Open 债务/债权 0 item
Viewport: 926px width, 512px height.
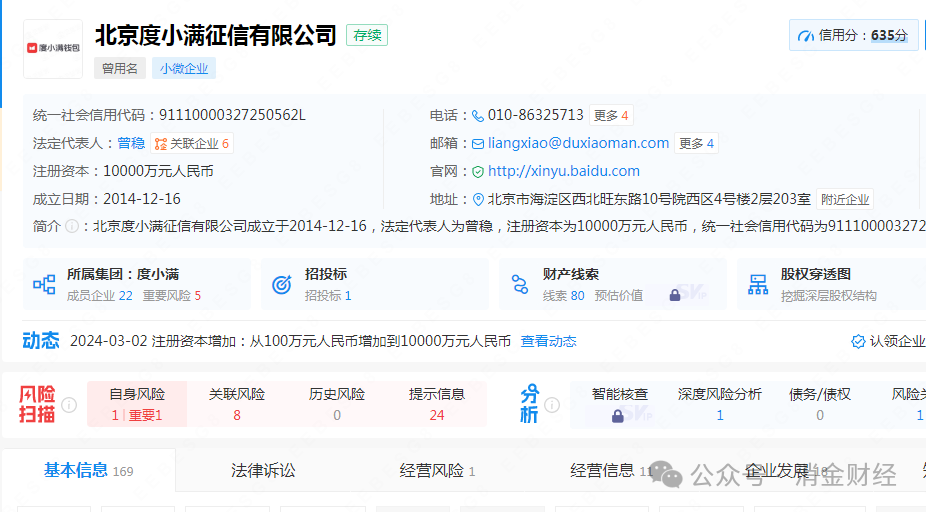pyautogui.click(x=820, y=405)
